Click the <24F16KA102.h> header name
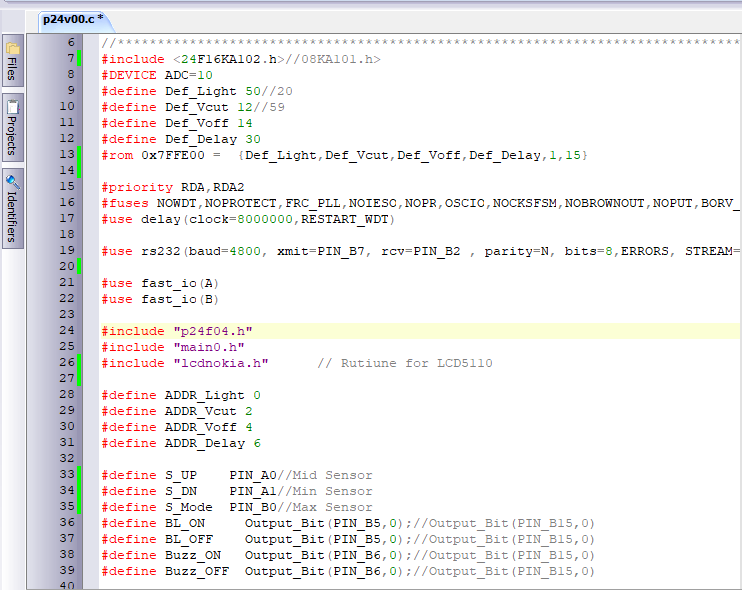The image size is (742, 590). click(x=229, y=59)
